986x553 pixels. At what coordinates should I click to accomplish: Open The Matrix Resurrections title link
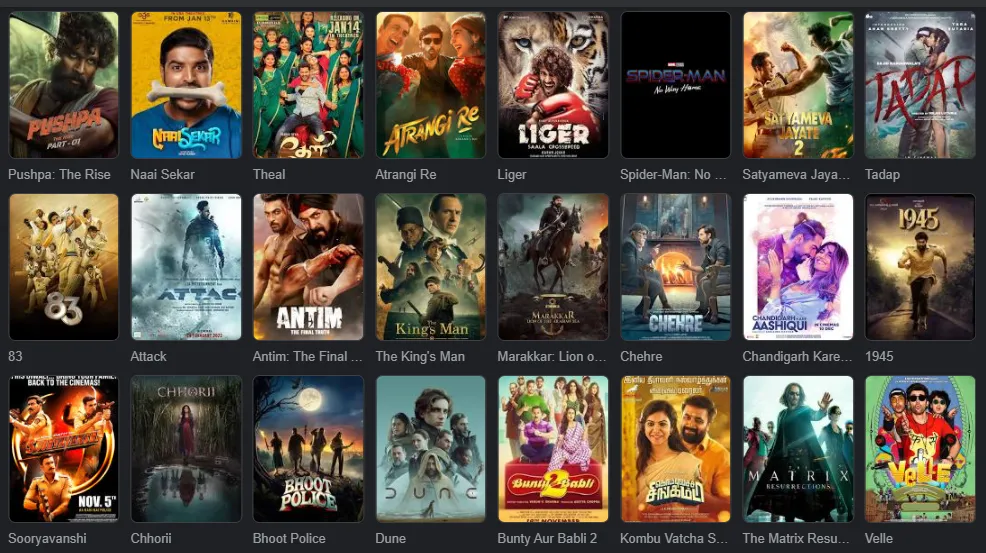tap(795, 539)
